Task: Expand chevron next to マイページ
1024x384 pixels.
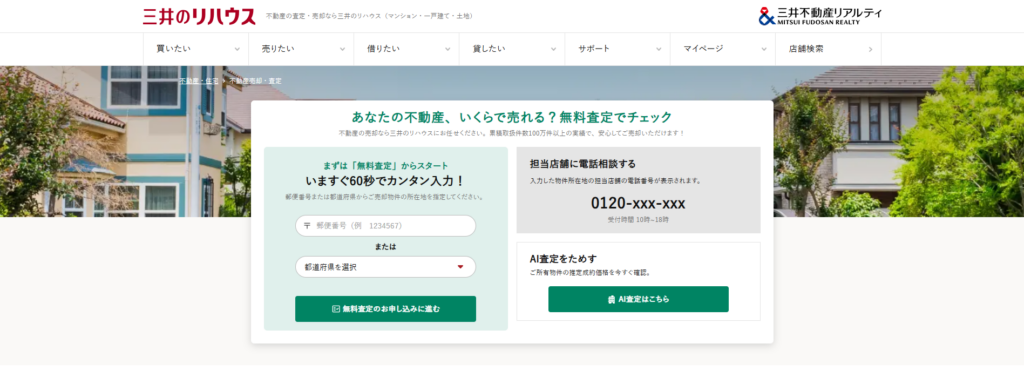Action: [x=763, y=50]
